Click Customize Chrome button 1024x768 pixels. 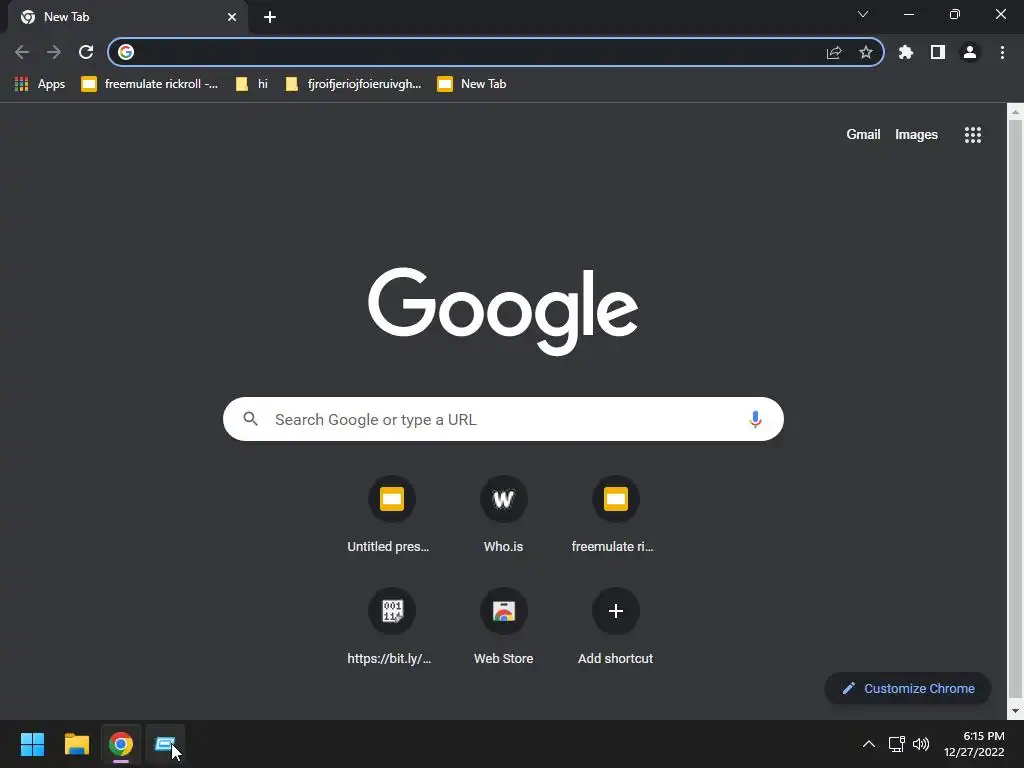[908, 688]
